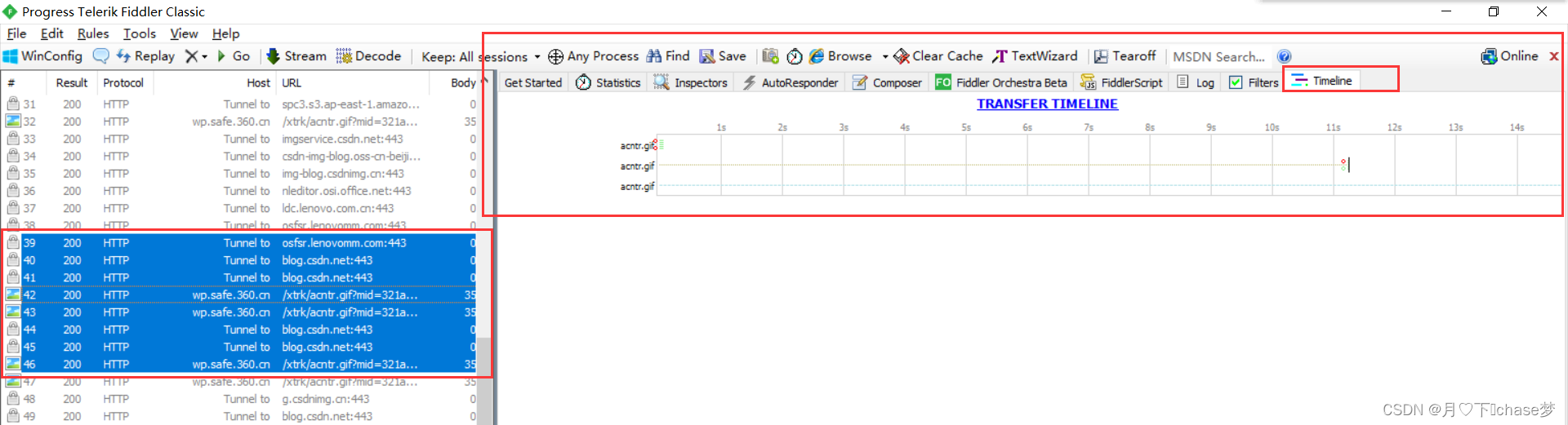Open TextWizard tool
The height and width of the screenshot is (425, 1568).
coord(1035,56)
